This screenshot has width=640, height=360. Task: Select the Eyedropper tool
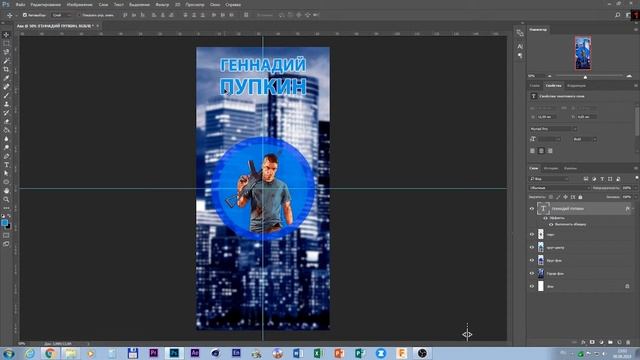tap(6, 78)
